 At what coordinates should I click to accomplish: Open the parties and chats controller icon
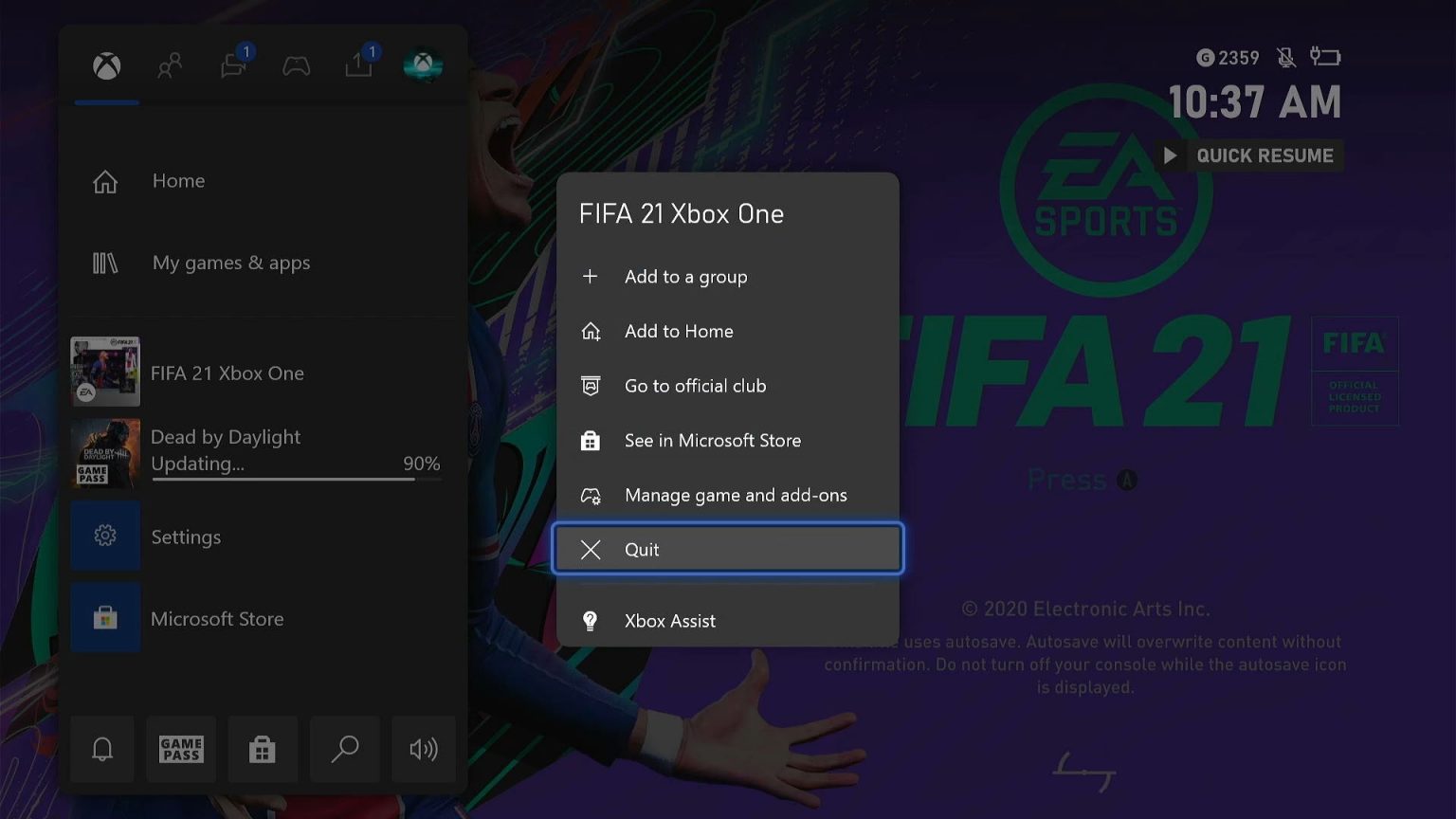[297, 65]
